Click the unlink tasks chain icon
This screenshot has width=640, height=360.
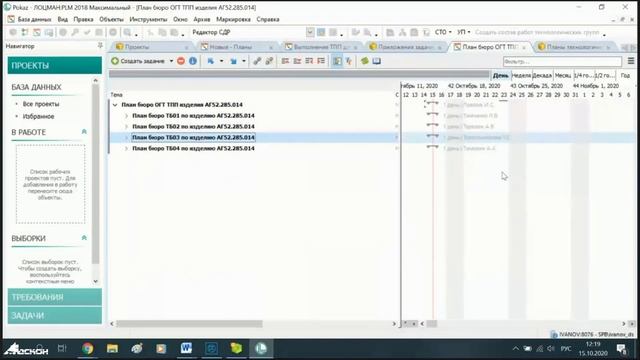pyautogui.click(x=269, y=61)
